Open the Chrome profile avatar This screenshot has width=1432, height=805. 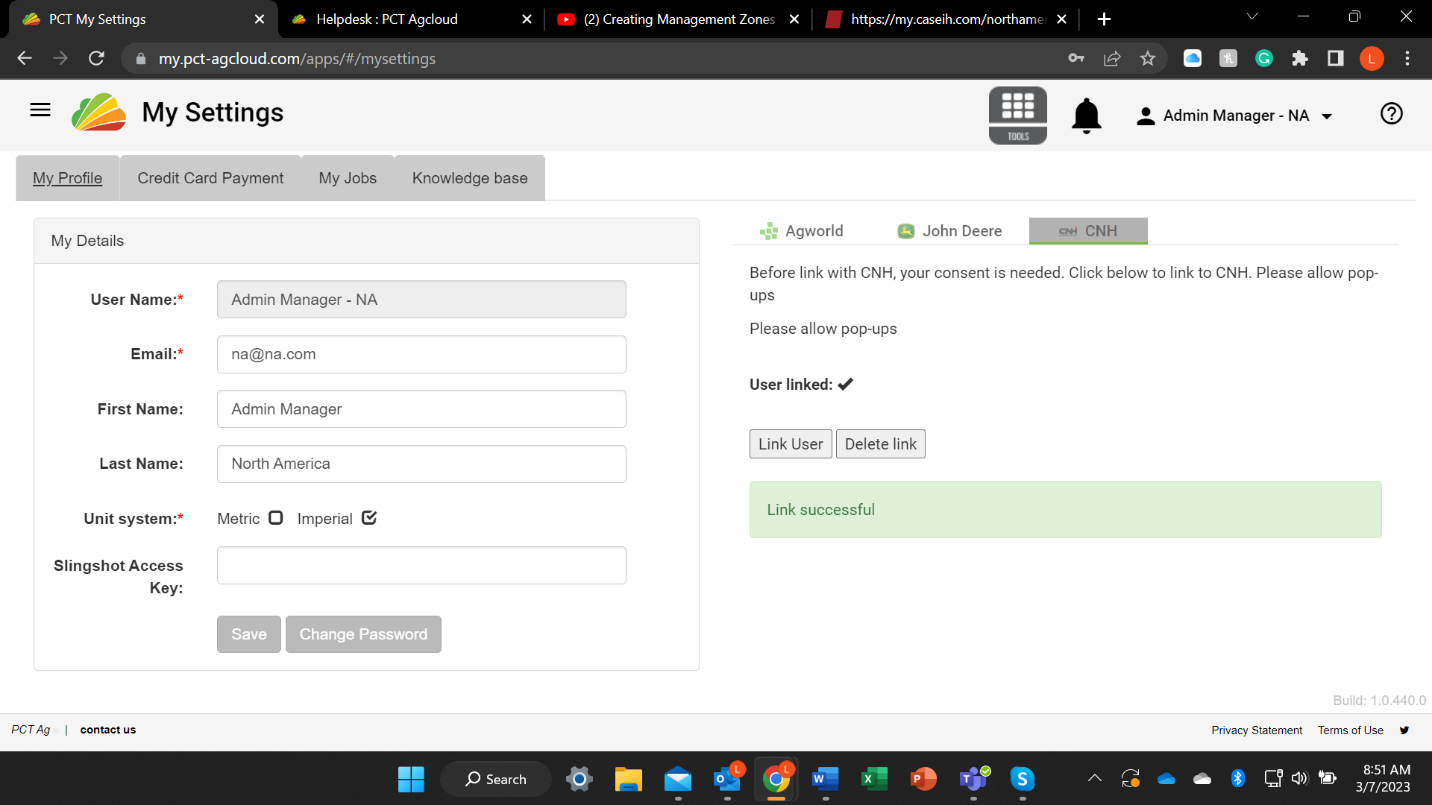pos(1371,59)
